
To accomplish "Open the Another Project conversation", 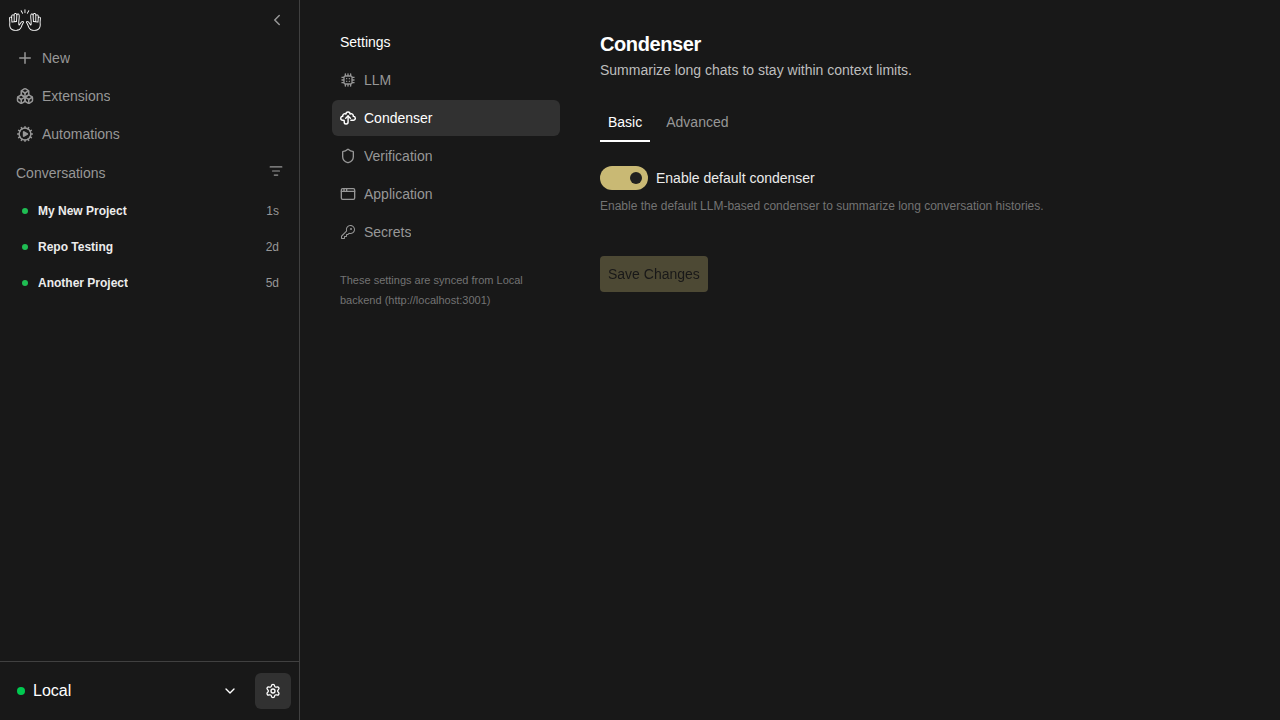I will 150,283.
